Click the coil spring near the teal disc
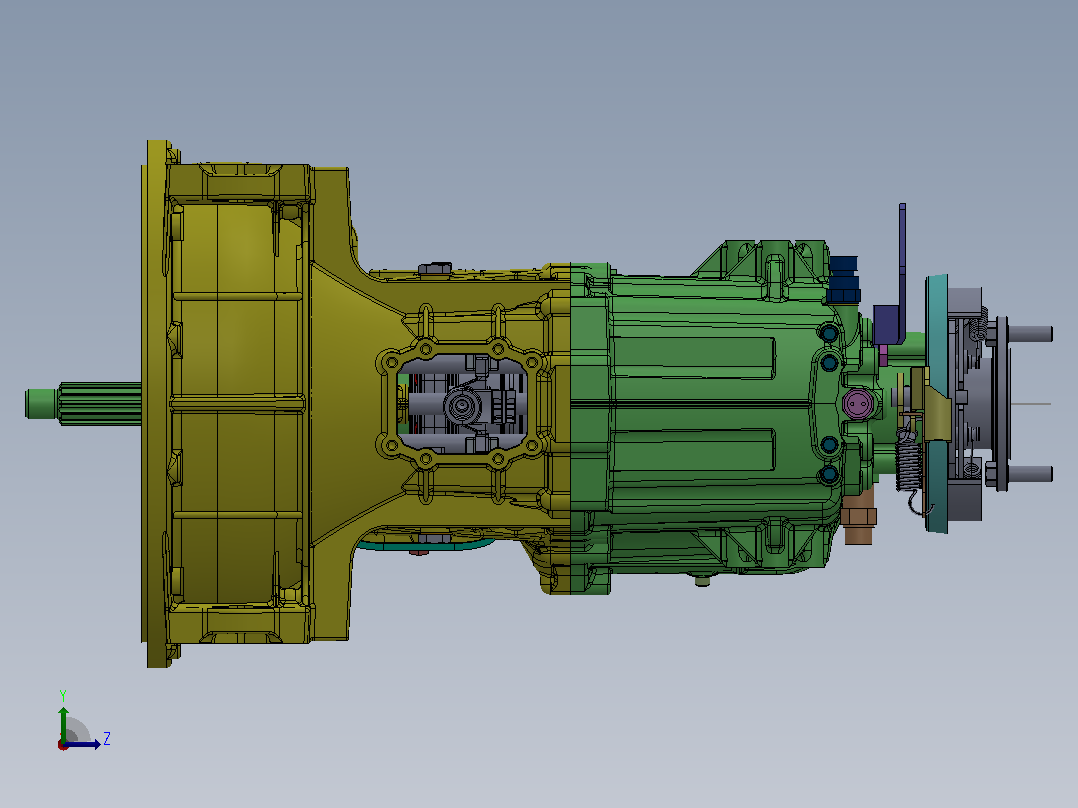Image resolution: width=1078 pixels, height=808 pixels. tap(907, 464)
